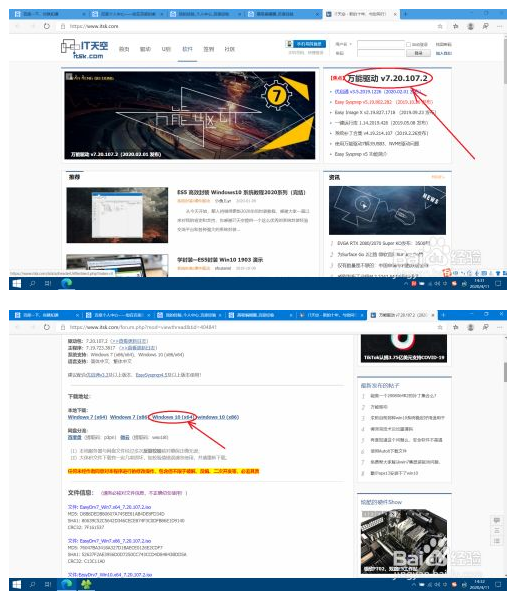This screenshot has height=593, width=507.
Task: Open the 百度盘 netdisk share link
Action: (74, 438)
